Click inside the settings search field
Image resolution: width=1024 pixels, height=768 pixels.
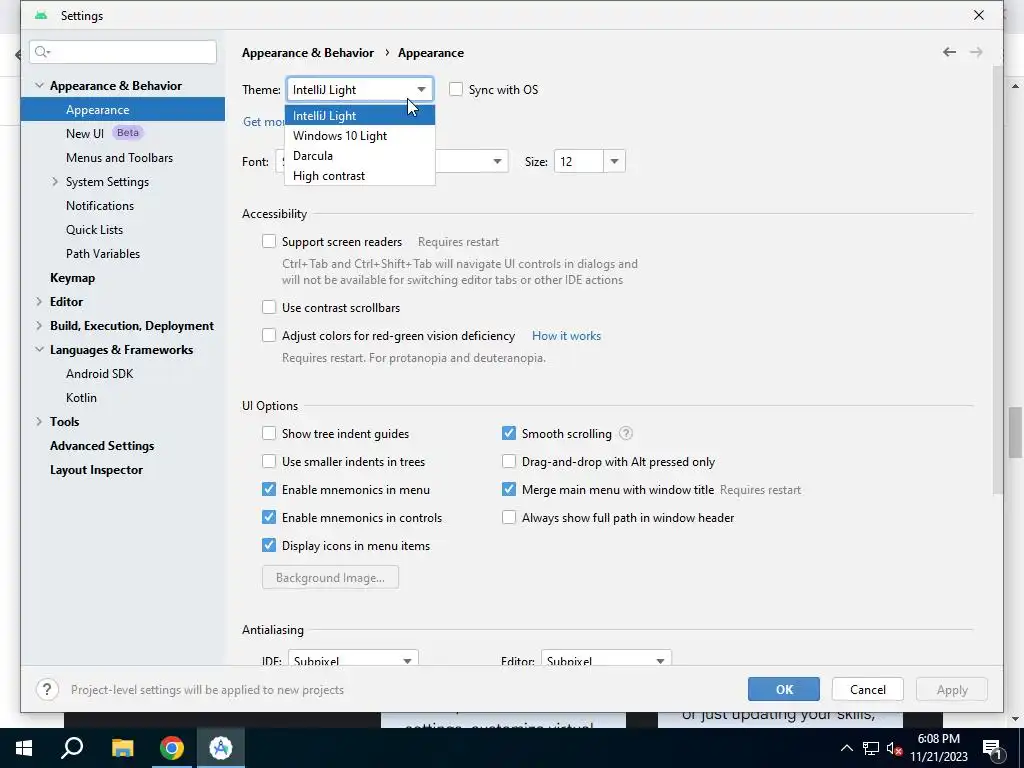[x=123, y=52]
